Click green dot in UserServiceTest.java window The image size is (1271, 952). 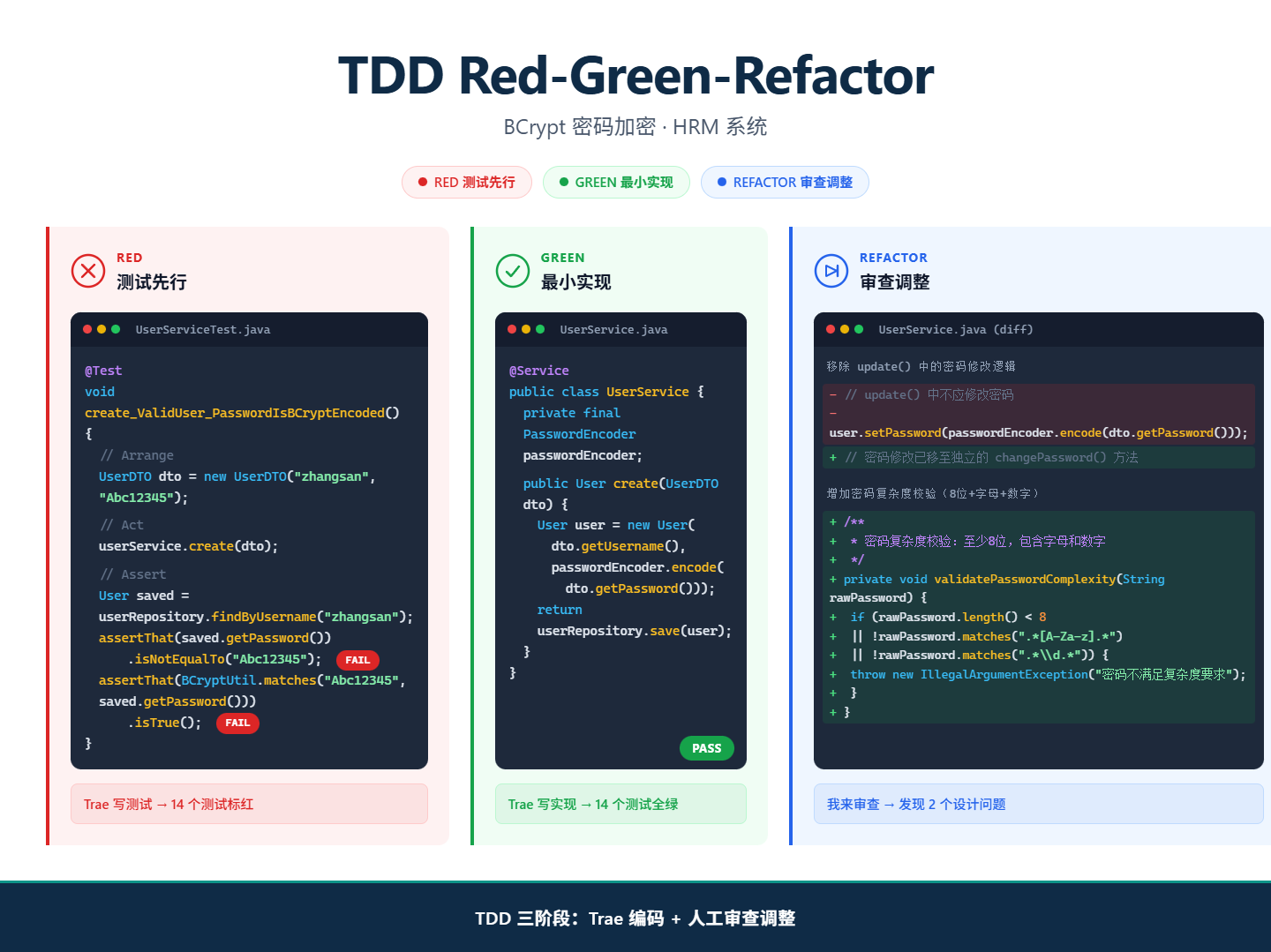click(116, 329)
